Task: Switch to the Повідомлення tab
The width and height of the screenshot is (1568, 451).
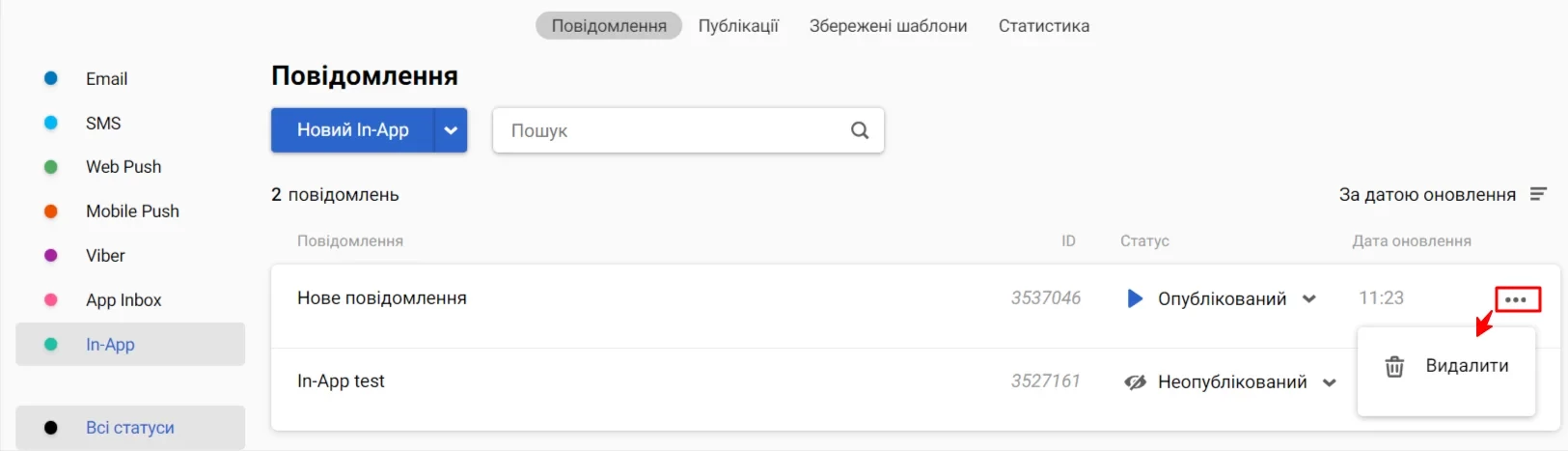Action: [609, 26]
